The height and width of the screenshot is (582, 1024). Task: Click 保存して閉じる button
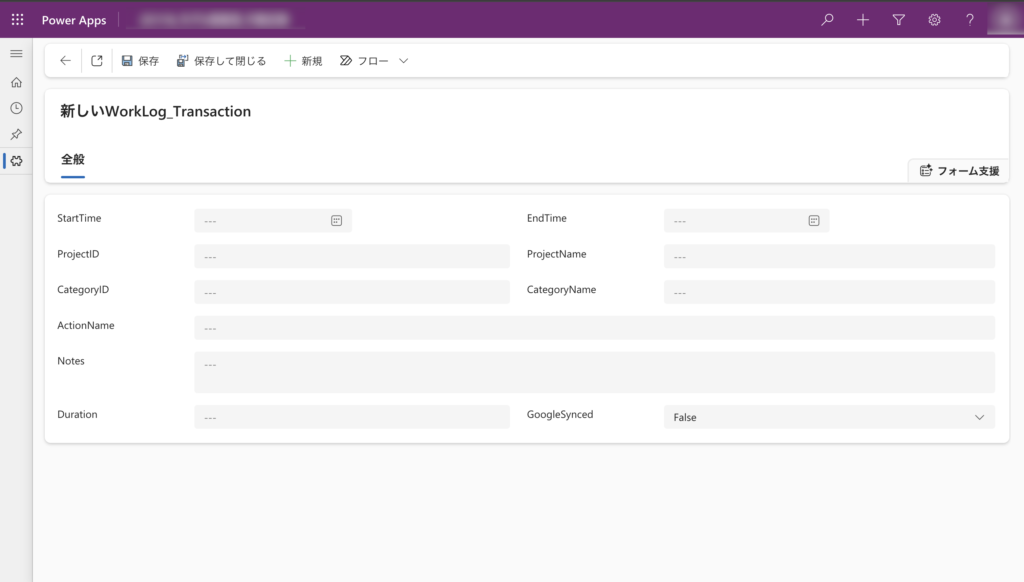click(x=221, y=61)
